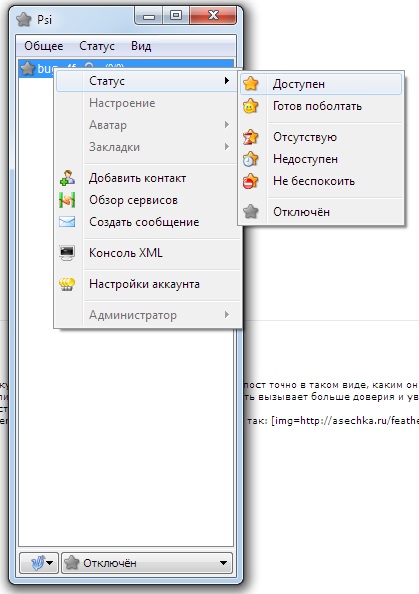Set status to Не беспокоить
Viewport: 419px width, 594px height.
click(321, 181)
